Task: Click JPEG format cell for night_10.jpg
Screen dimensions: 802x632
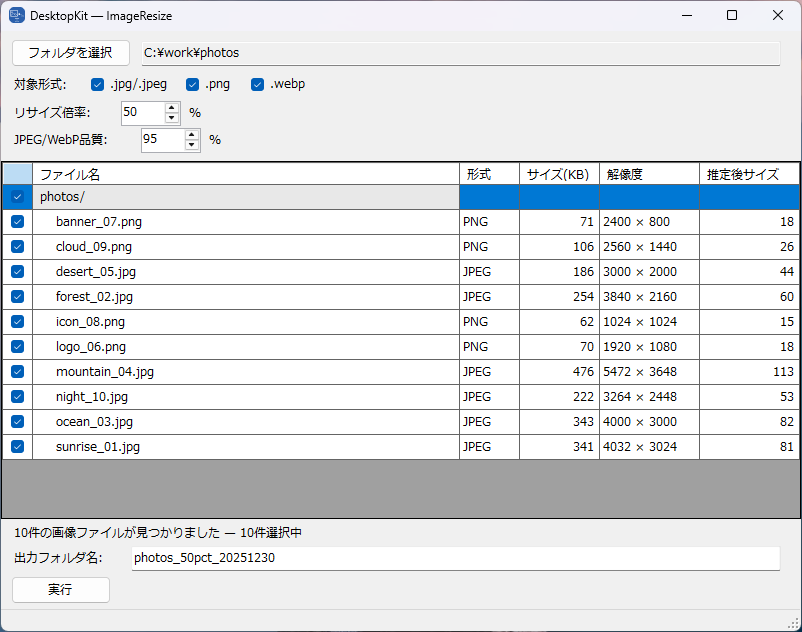Action: point(489,397)
